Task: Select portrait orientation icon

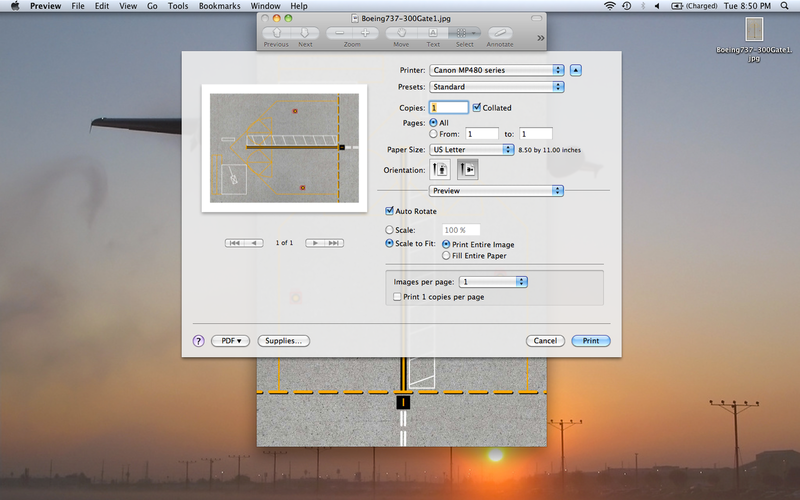Action: click(x=440, y=170)
